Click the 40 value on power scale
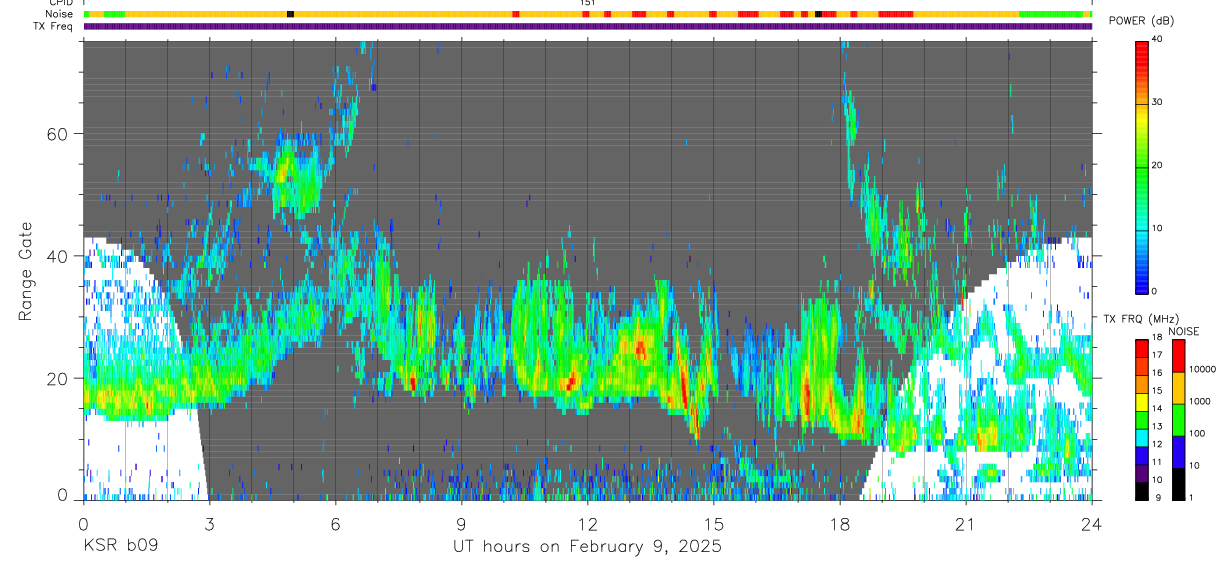 pos(1158,39)
